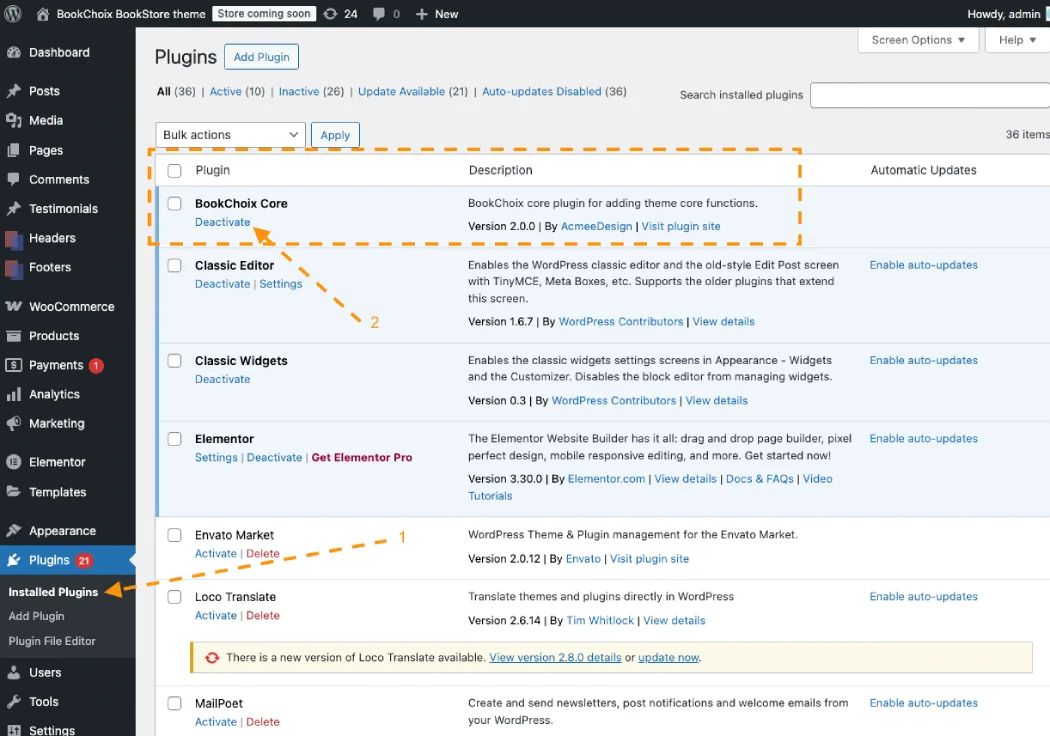
Task: Click the Appearance paintbrush icon
Action: pos(13,530)
